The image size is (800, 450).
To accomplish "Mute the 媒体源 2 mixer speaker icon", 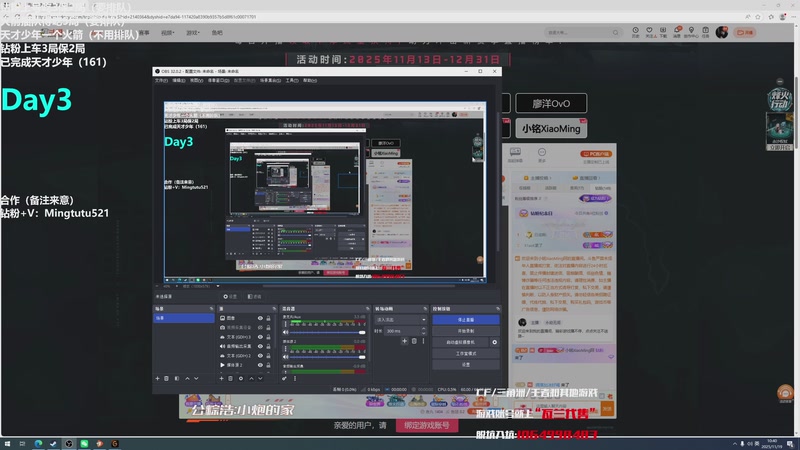I will point(286,357).
